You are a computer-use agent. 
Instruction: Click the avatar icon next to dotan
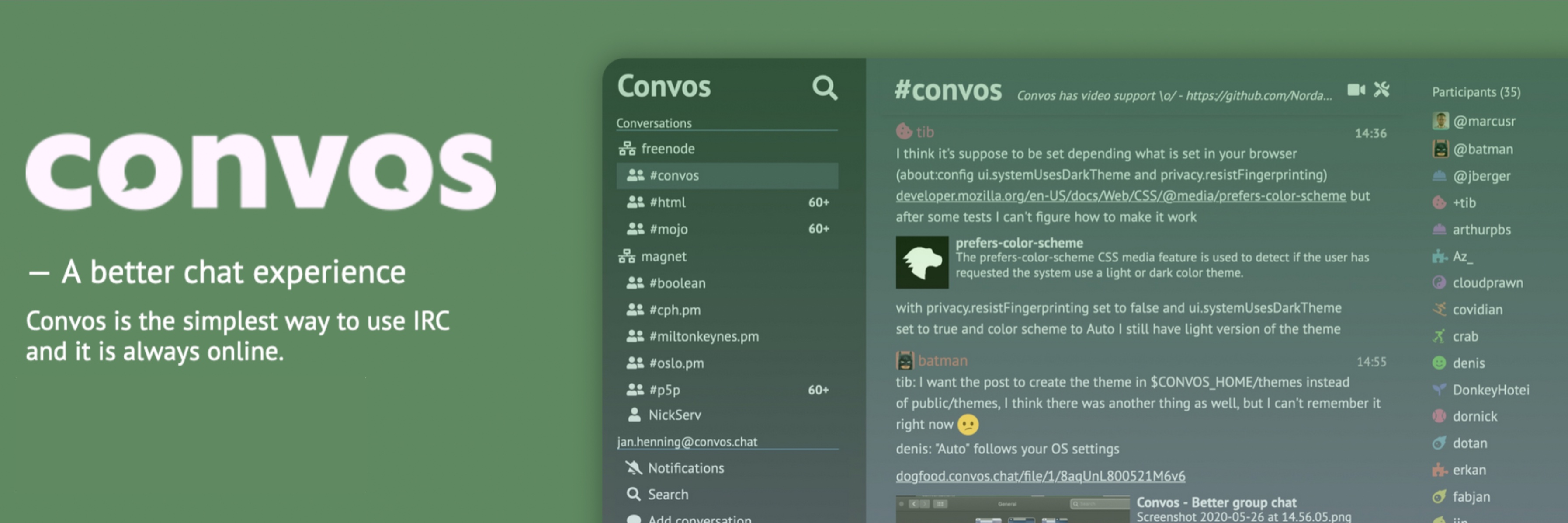click(1439, 443)
